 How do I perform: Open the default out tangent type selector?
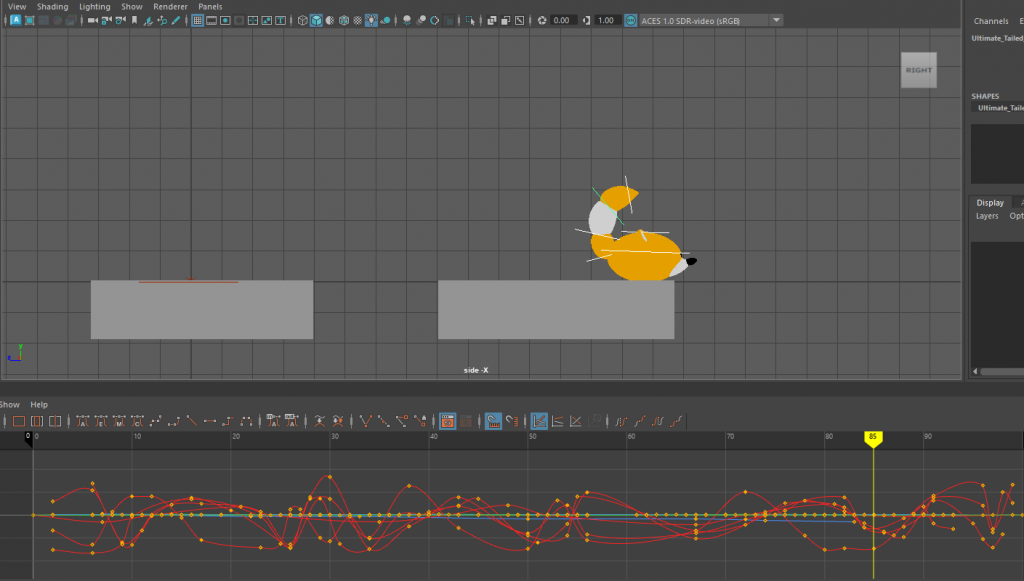pyautogui.click(x=291, y=421)
